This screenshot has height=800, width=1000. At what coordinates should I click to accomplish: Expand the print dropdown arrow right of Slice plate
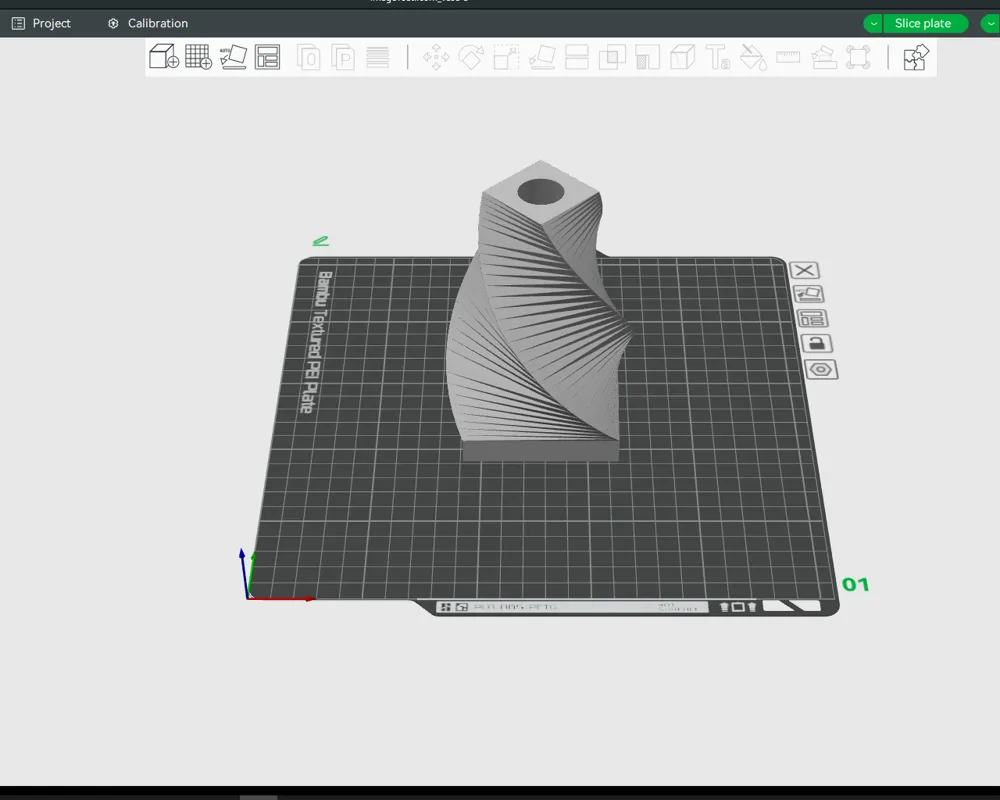(990, 24)
